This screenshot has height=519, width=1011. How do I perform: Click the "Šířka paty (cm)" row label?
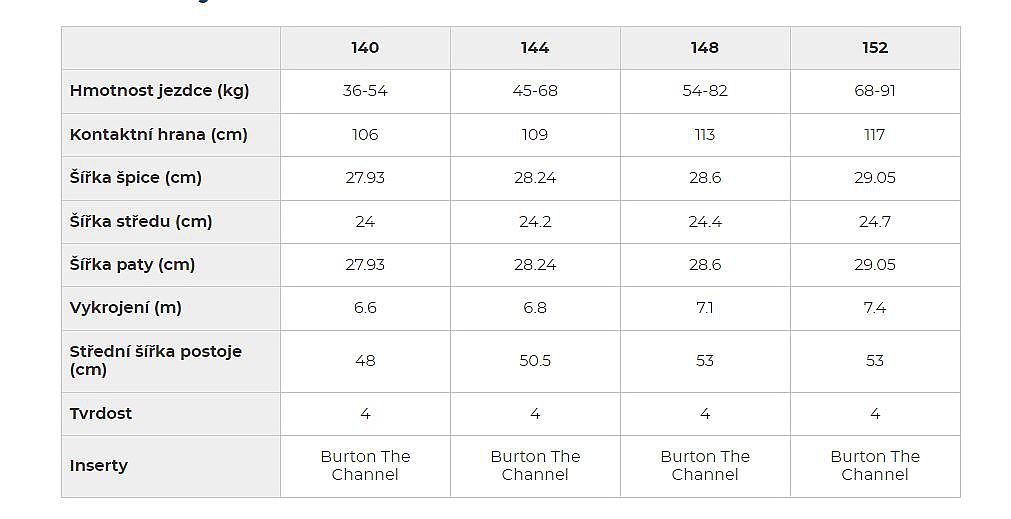[x=132, y=265]
